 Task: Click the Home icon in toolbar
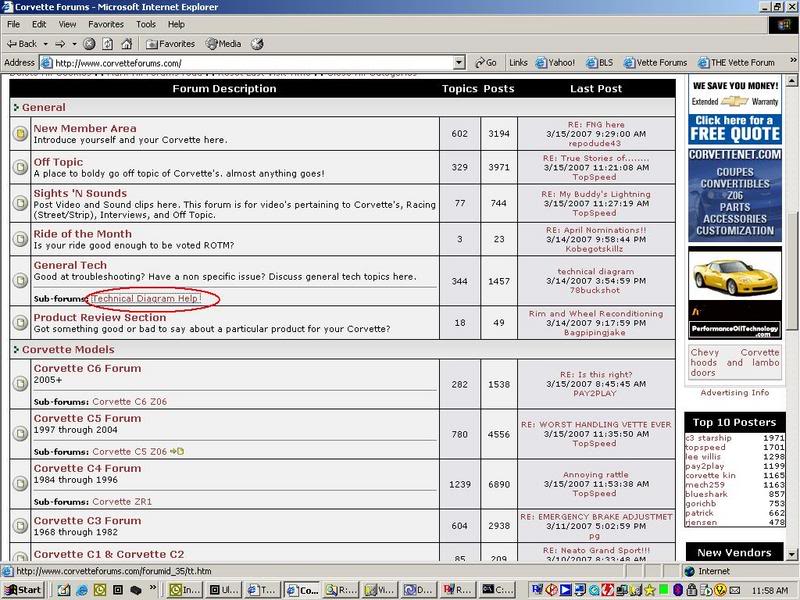(127, 44)
